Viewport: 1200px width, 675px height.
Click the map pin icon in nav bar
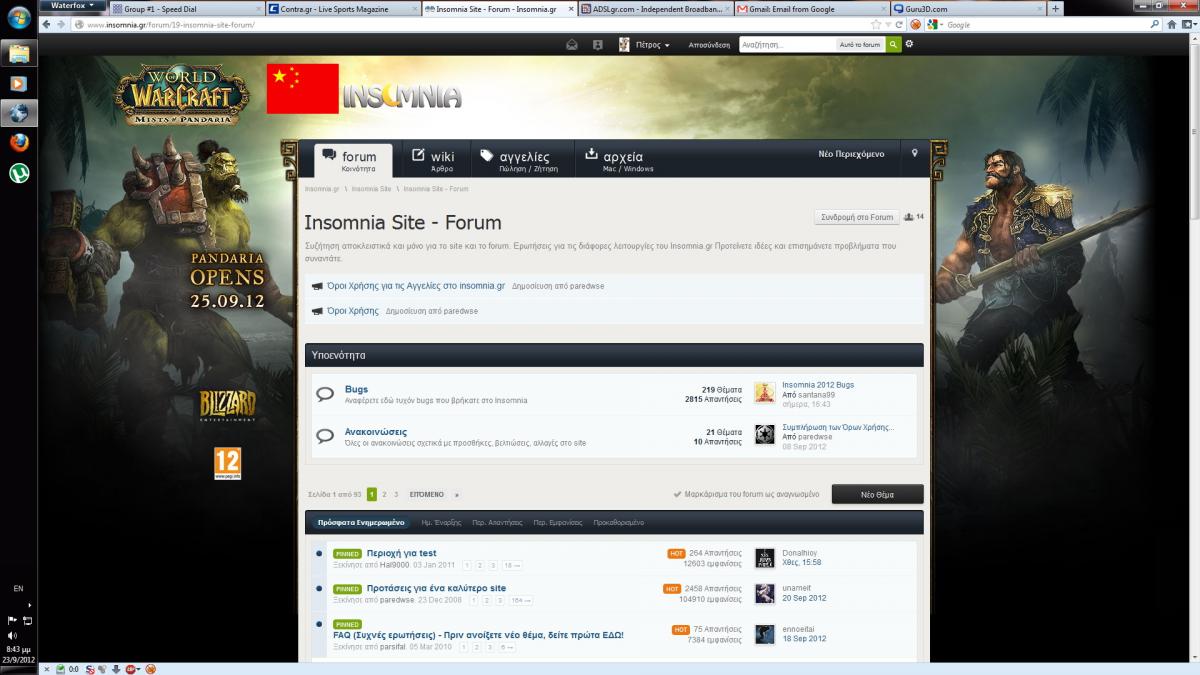tap(914, 154)
